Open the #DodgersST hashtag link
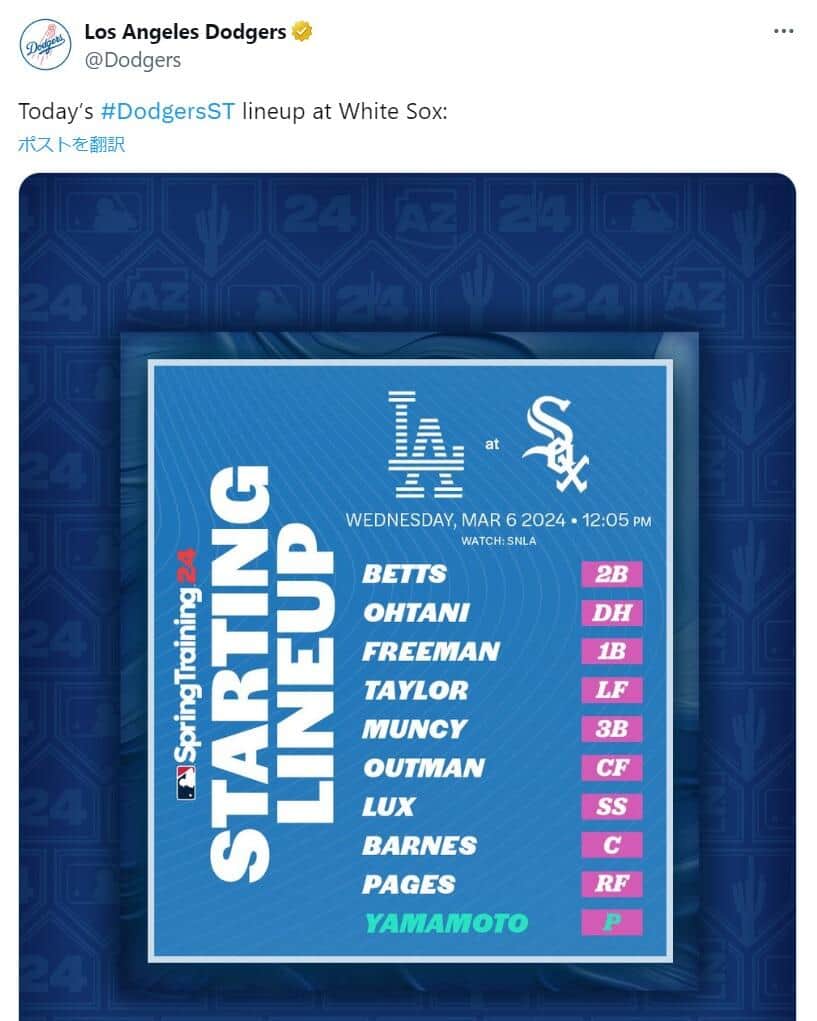The image size is (817, 1021). tap(168, 111)
